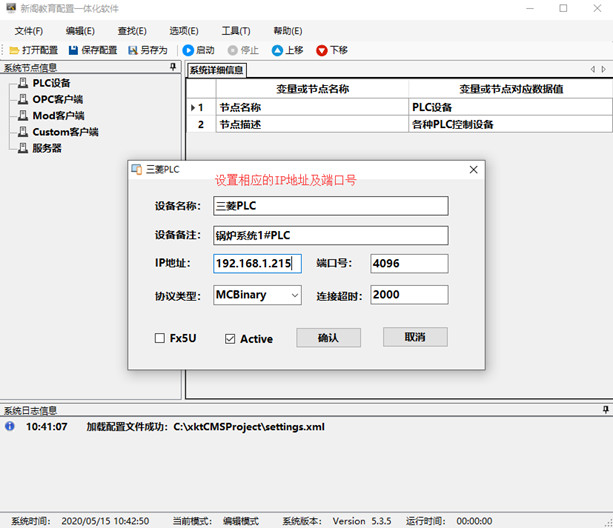Select the Mod客户端 tree node label

pyautogui.click(x=58, y=116)
